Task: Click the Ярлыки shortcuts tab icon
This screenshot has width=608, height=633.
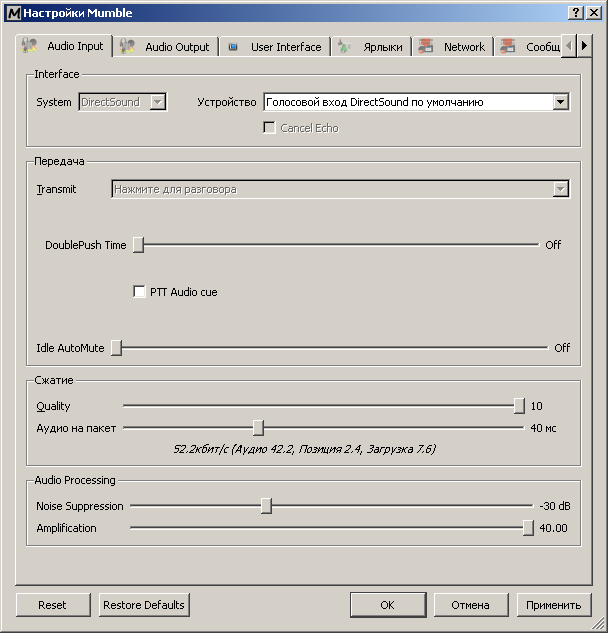Action: [344, 46]
